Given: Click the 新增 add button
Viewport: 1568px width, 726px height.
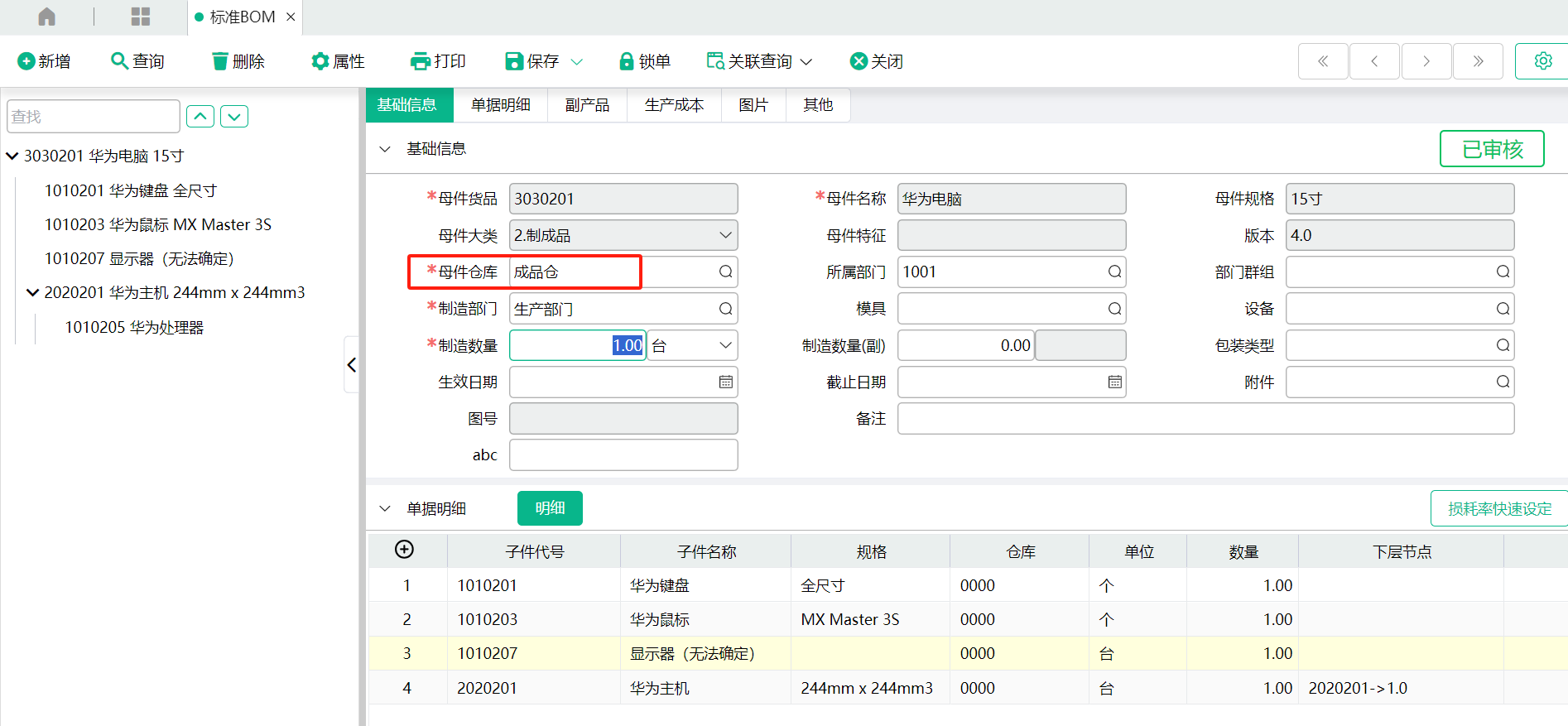Looking at the screenshot, I should pos(44,61).
